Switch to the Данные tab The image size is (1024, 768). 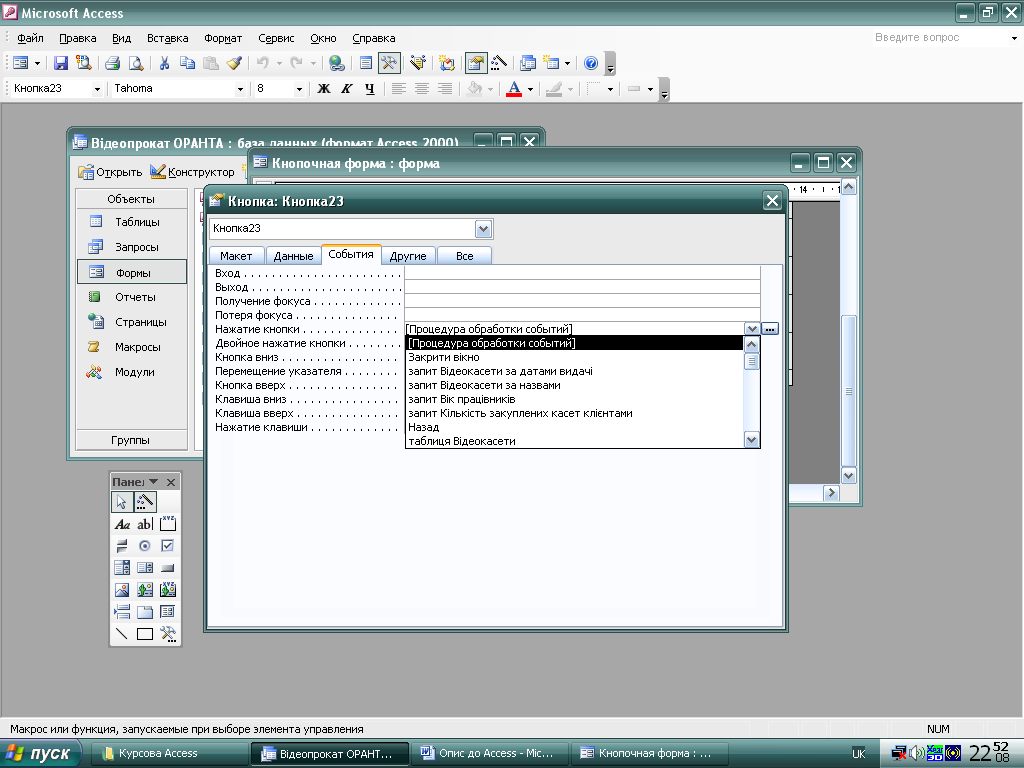tap(293, 256)
